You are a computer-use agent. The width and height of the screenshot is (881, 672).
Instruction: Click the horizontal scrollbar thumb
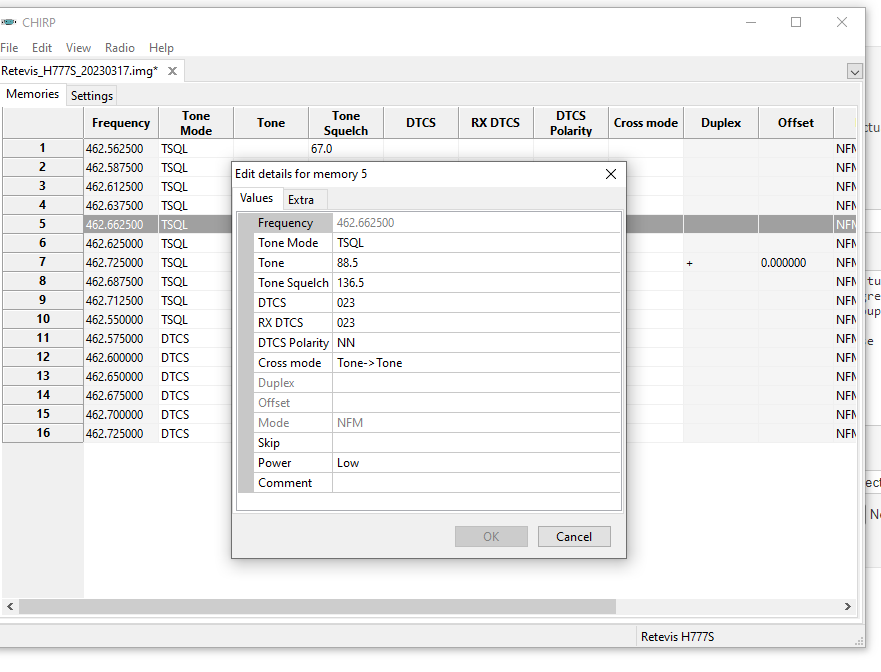tap(317, 606)
